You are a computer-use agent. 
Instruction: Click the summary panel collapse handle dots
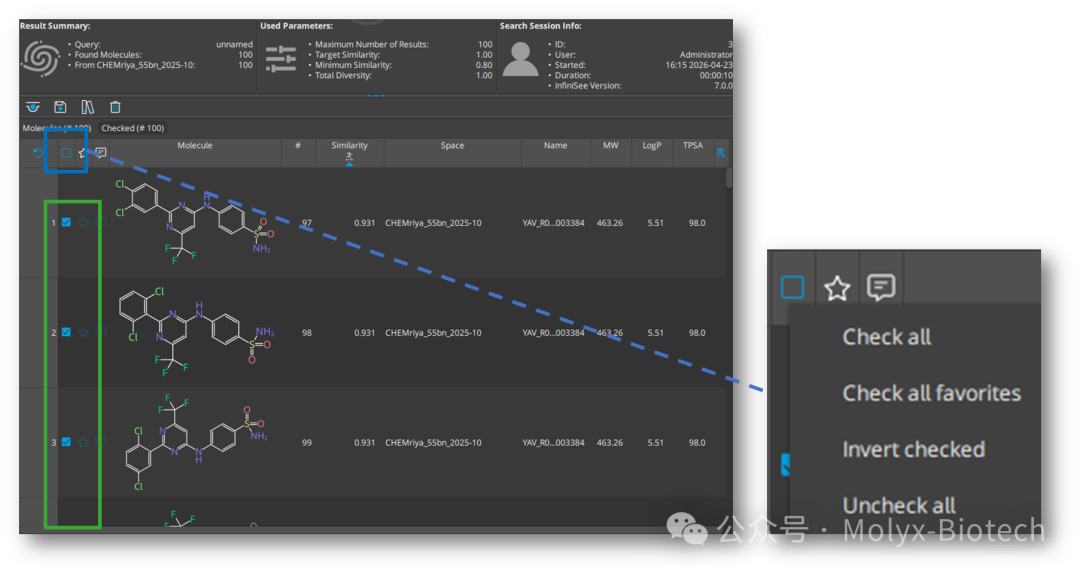pyautogui.click(x=375, y=95)
